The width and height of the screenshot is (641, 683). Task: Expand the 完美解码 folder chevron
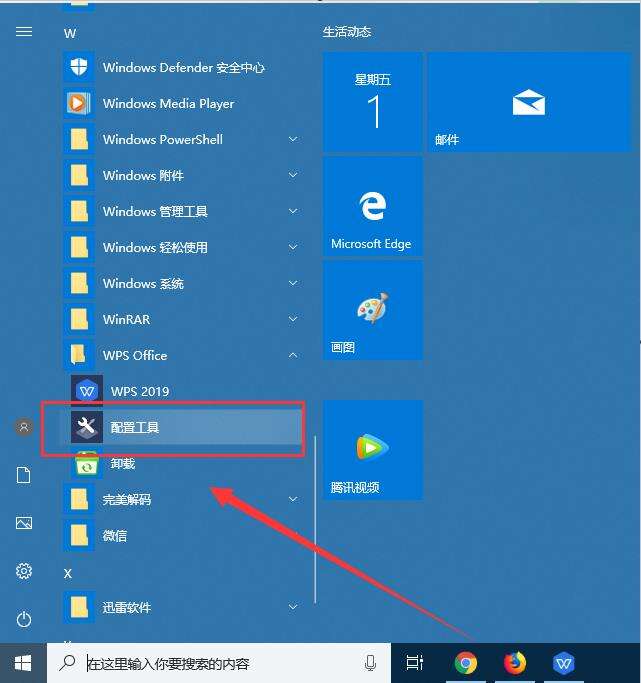pos(293,499)
